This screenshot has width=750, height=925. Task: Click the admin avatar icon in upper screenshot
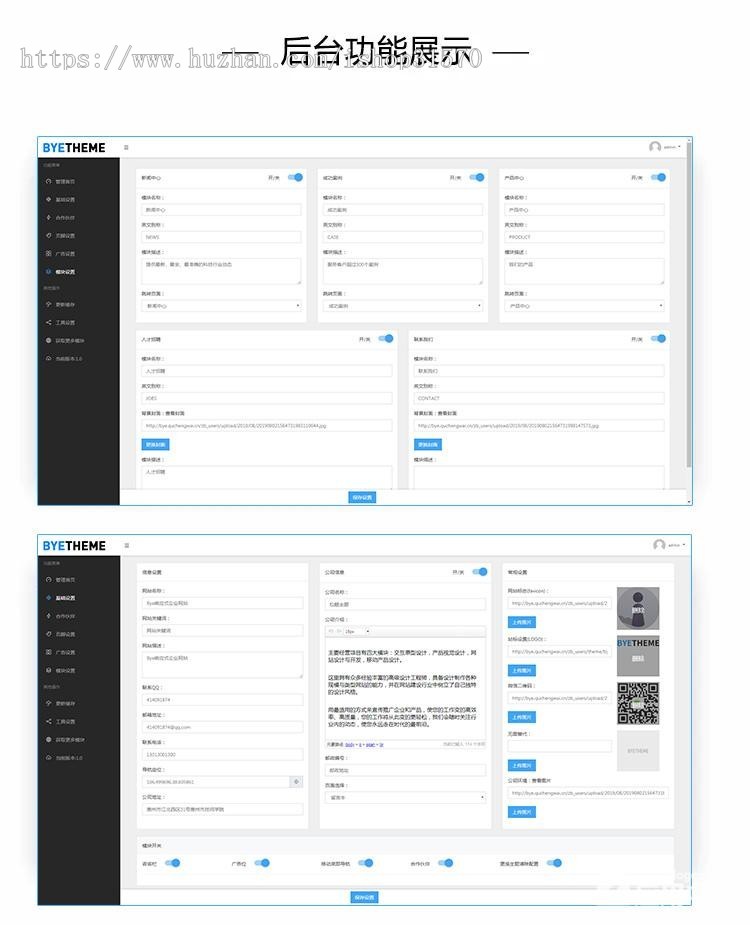click(654, 147)
